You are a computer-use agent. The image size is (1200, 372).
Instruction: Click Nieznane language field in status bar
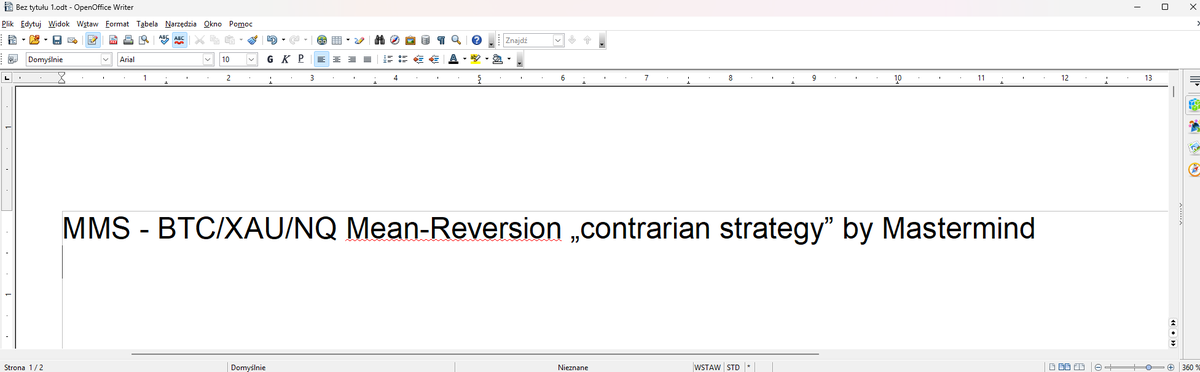[x=573, y=367]
